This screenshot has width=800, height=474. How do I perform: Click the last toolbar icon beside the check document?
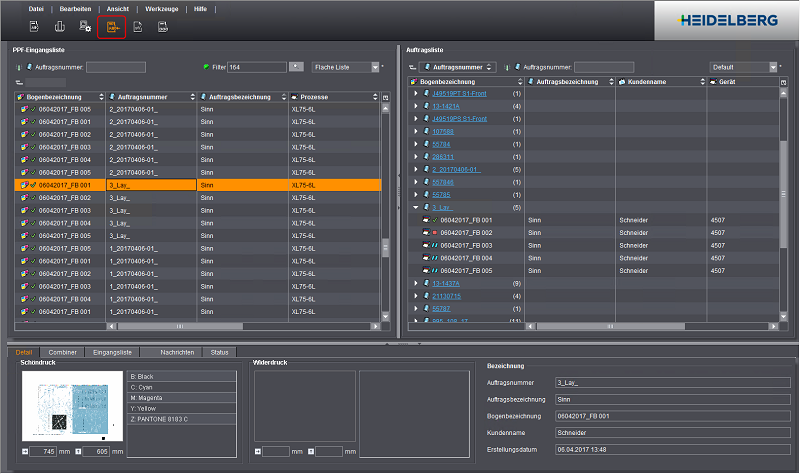pos(163,27)
